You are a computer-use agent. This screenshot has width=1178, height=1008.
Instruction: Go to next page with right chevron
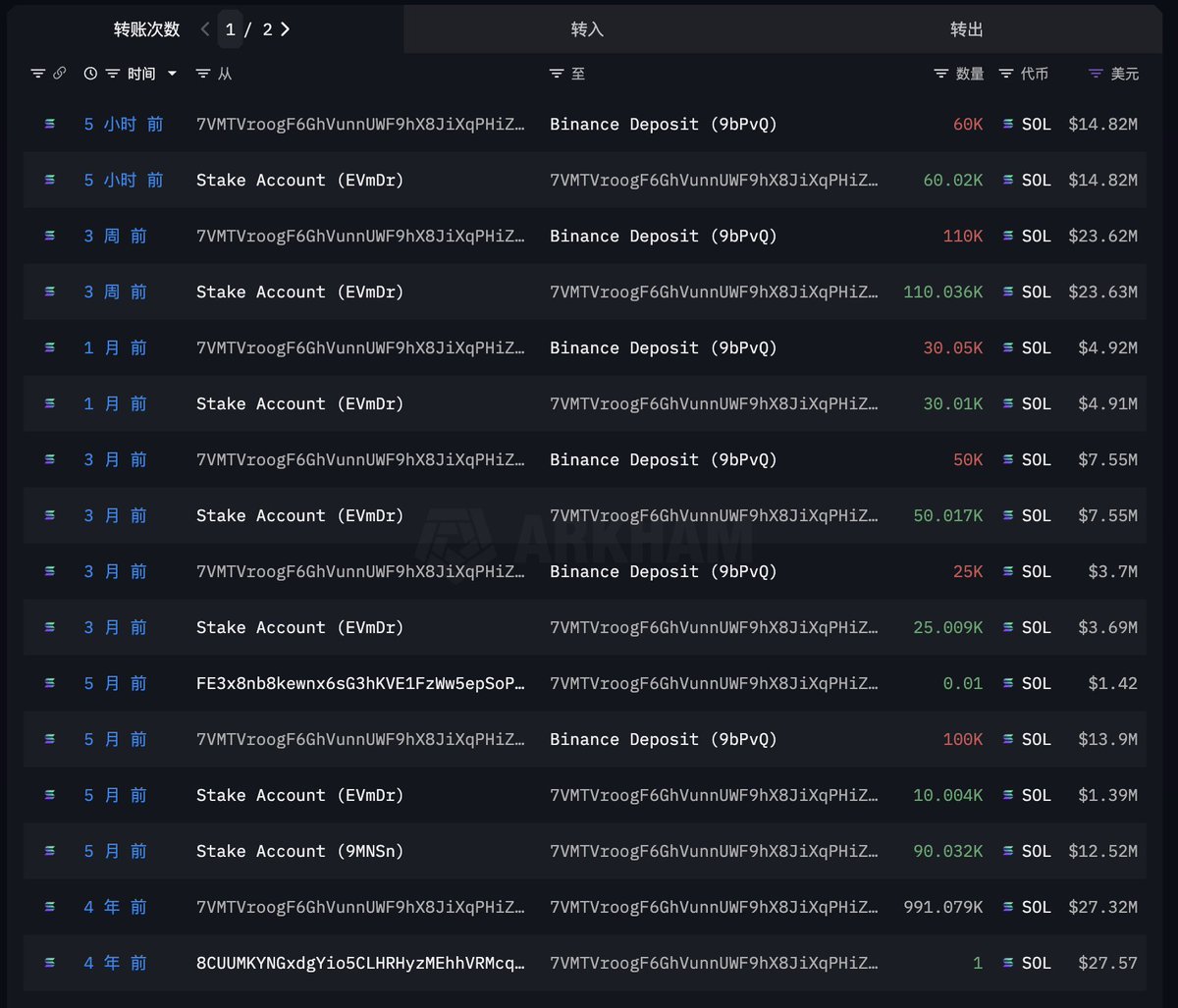(285, 29)
